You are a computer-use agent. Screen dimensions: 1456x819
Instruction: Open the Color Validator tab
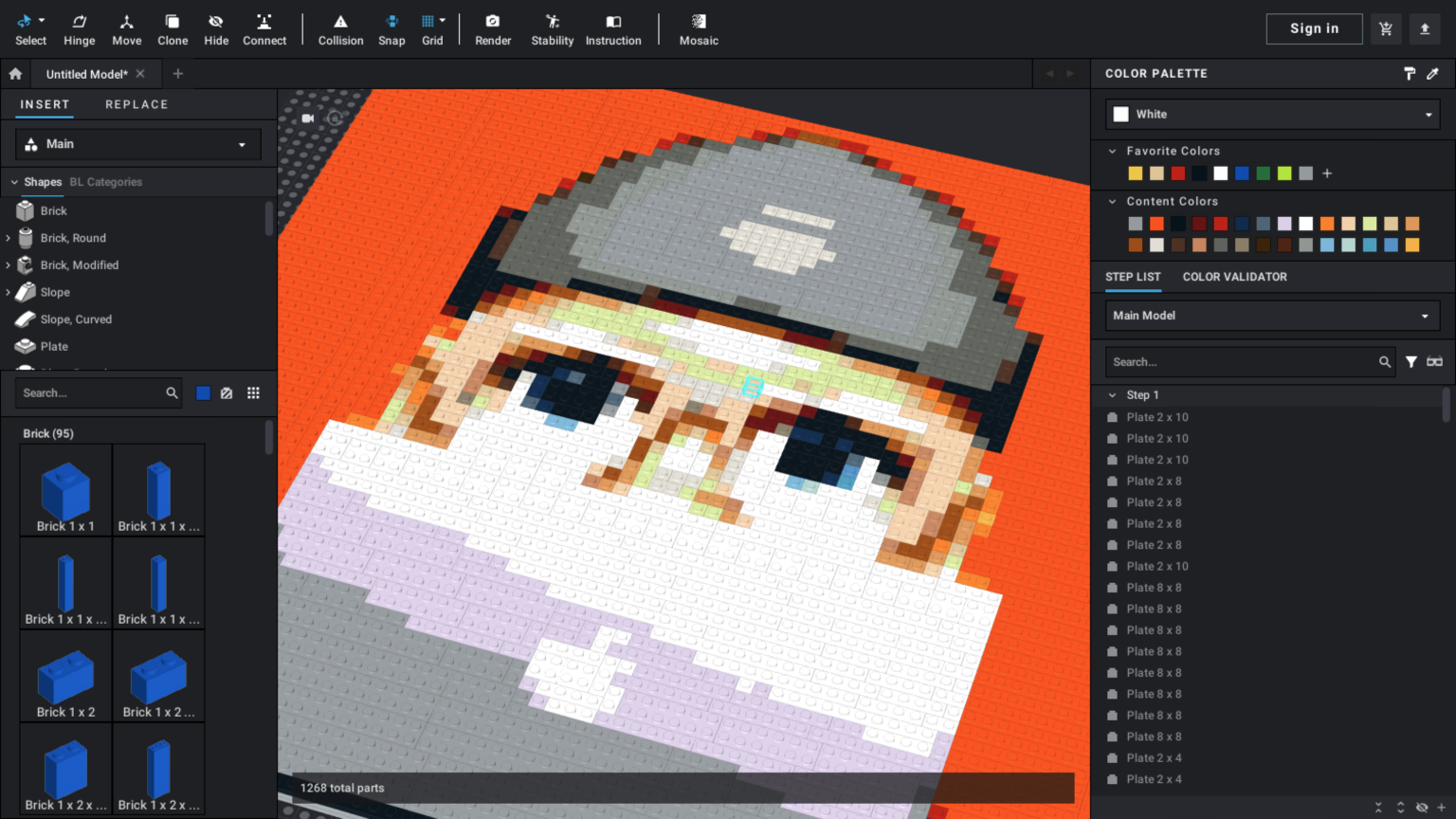tap(1234, 277)
